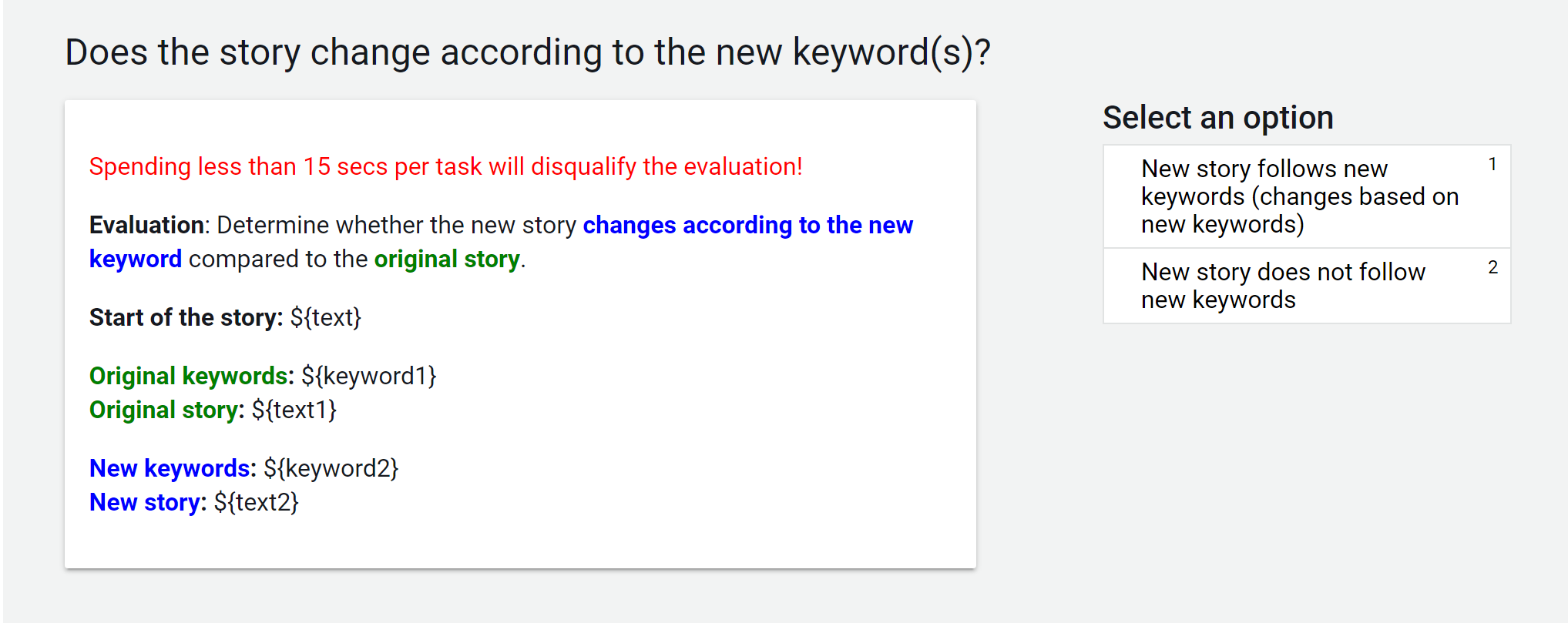This screenshot has height=623, width=1568.
Task: Select 'New story follows new keywords' option
Action: coord(1307,196)
